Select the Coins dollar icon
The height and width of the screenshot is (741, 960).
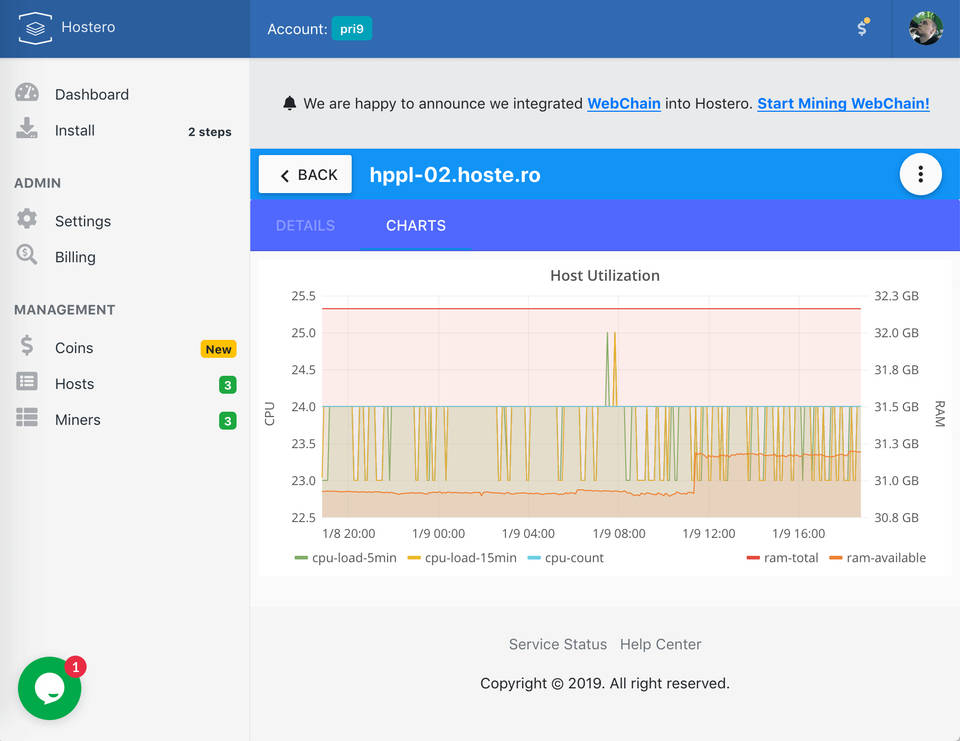pos(27,347)
